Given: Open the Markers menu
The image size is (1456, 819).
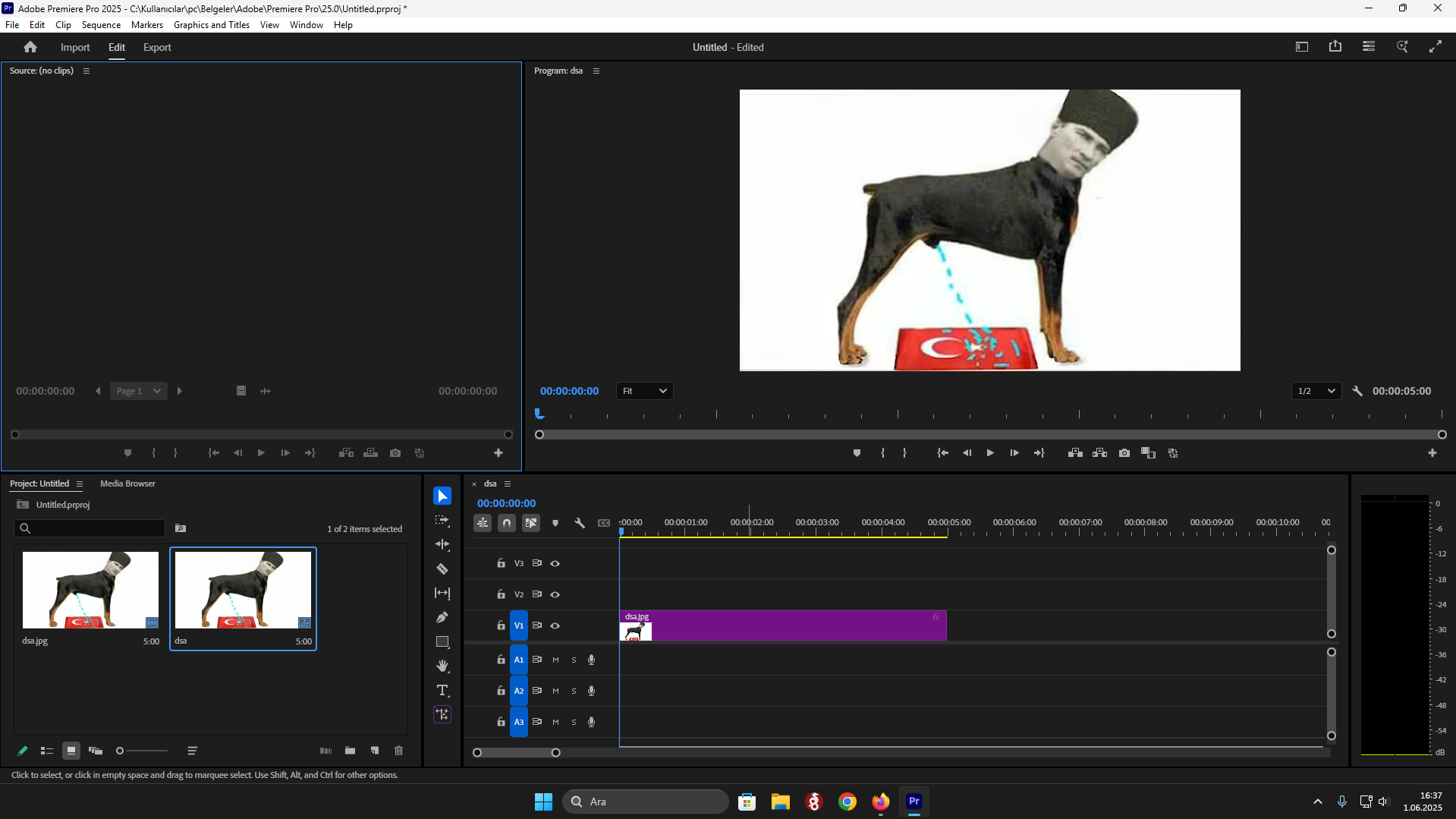Looking at the screenshot, I should 147,25.
